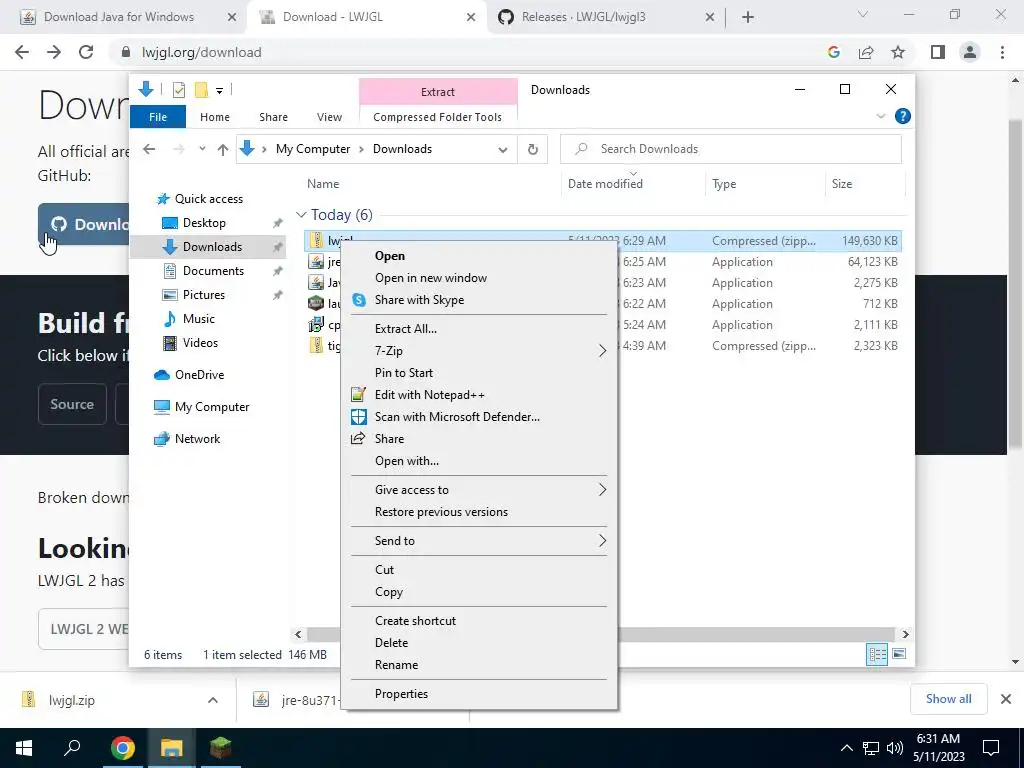This screenshot has width=1024, height=768.
Task: Open Videos in the navigation pane
Action: tap(200, 343)
